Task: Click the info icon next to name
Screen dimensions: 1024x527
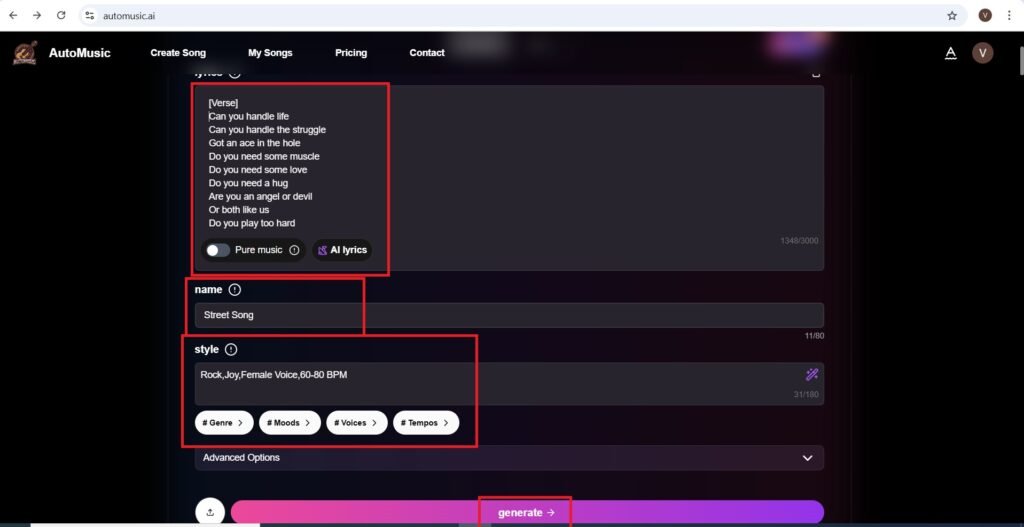Action: click(235, 290)
